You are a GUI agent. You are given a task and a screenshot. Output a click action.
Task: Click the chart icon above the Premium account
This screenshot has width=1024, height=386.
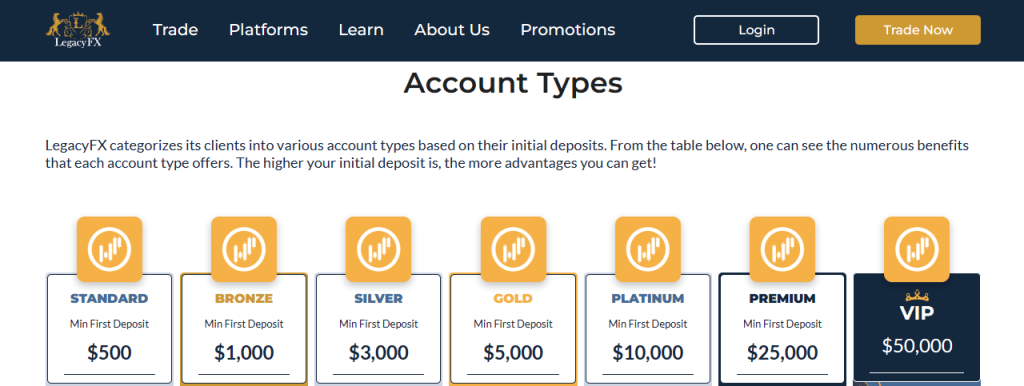pyautogui.click(x=782, y=249)
